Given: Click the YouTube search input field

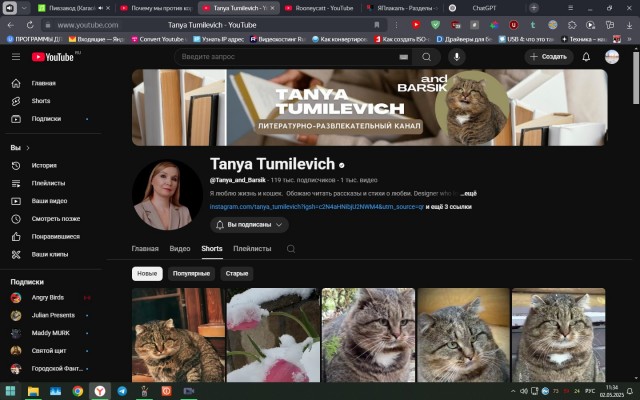Looking at the screenshot, I should coord(290,57).
